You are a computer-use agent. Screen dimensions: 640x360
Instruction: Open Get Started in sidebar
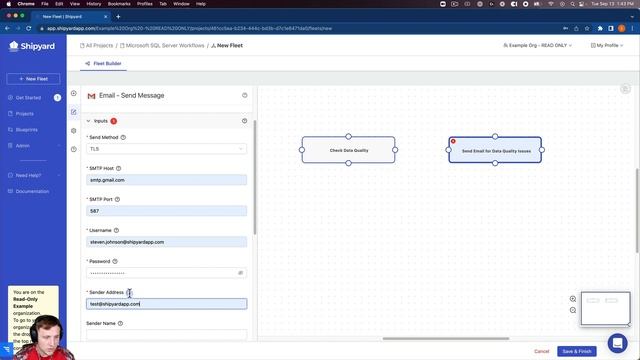pos(28,98)
